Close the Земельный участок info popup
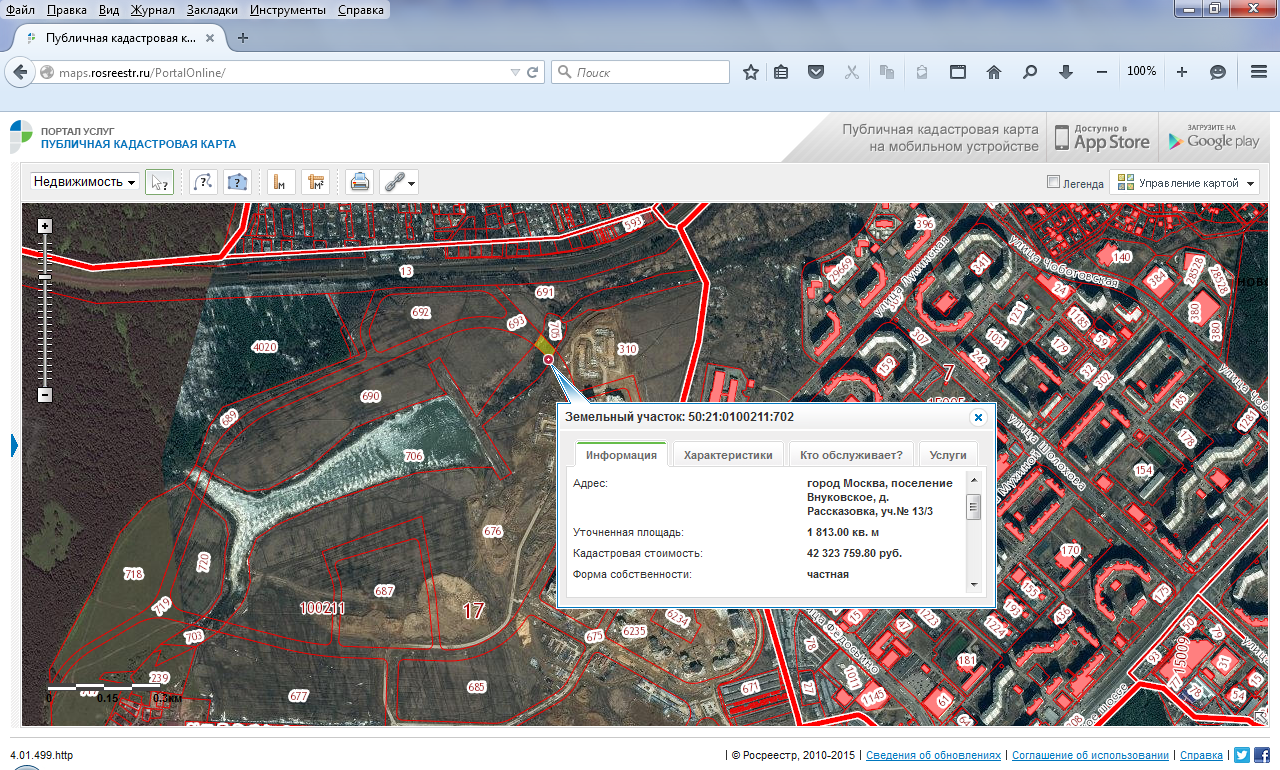This screenshot has height=770, width=1280. click(978, 417)
